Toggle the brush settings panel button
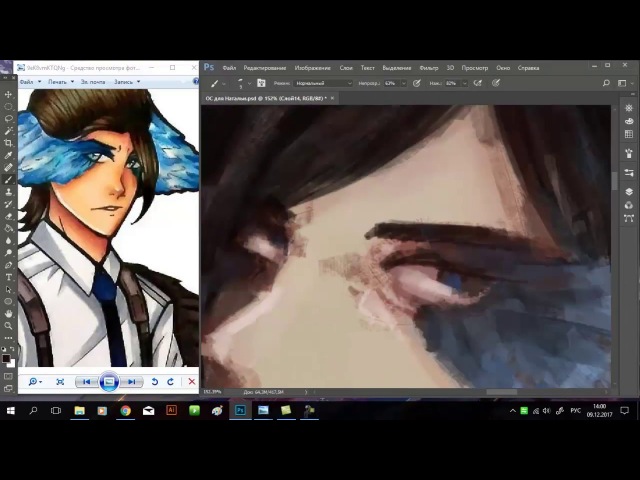640x480 pixels. 261,83
